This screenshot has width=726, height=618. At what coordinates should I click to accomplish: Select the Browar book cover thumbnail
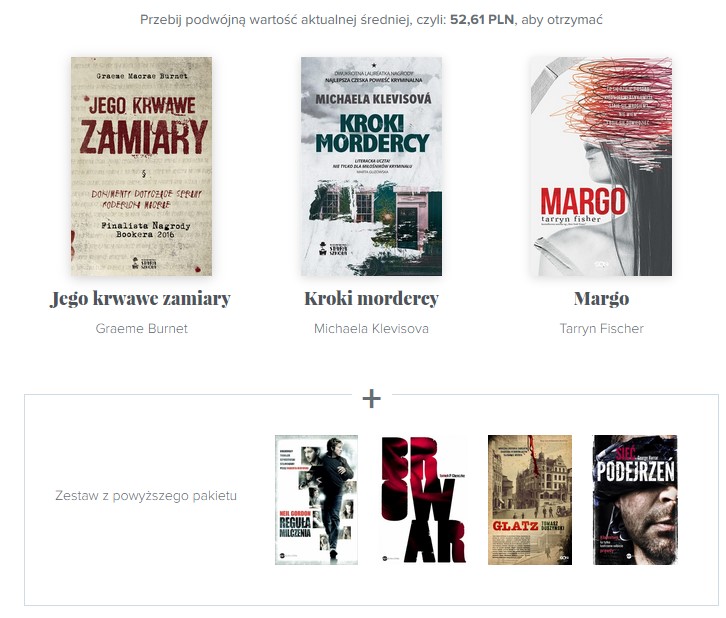tap(423, 500)
